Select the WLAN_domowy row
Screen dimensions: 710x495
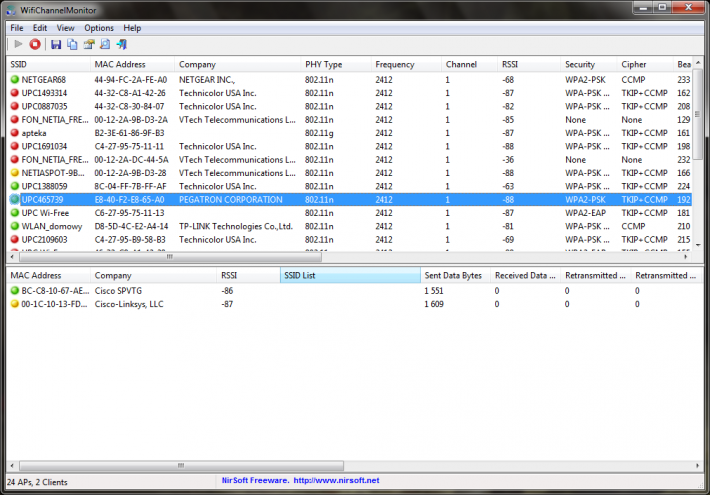(350, 226)
